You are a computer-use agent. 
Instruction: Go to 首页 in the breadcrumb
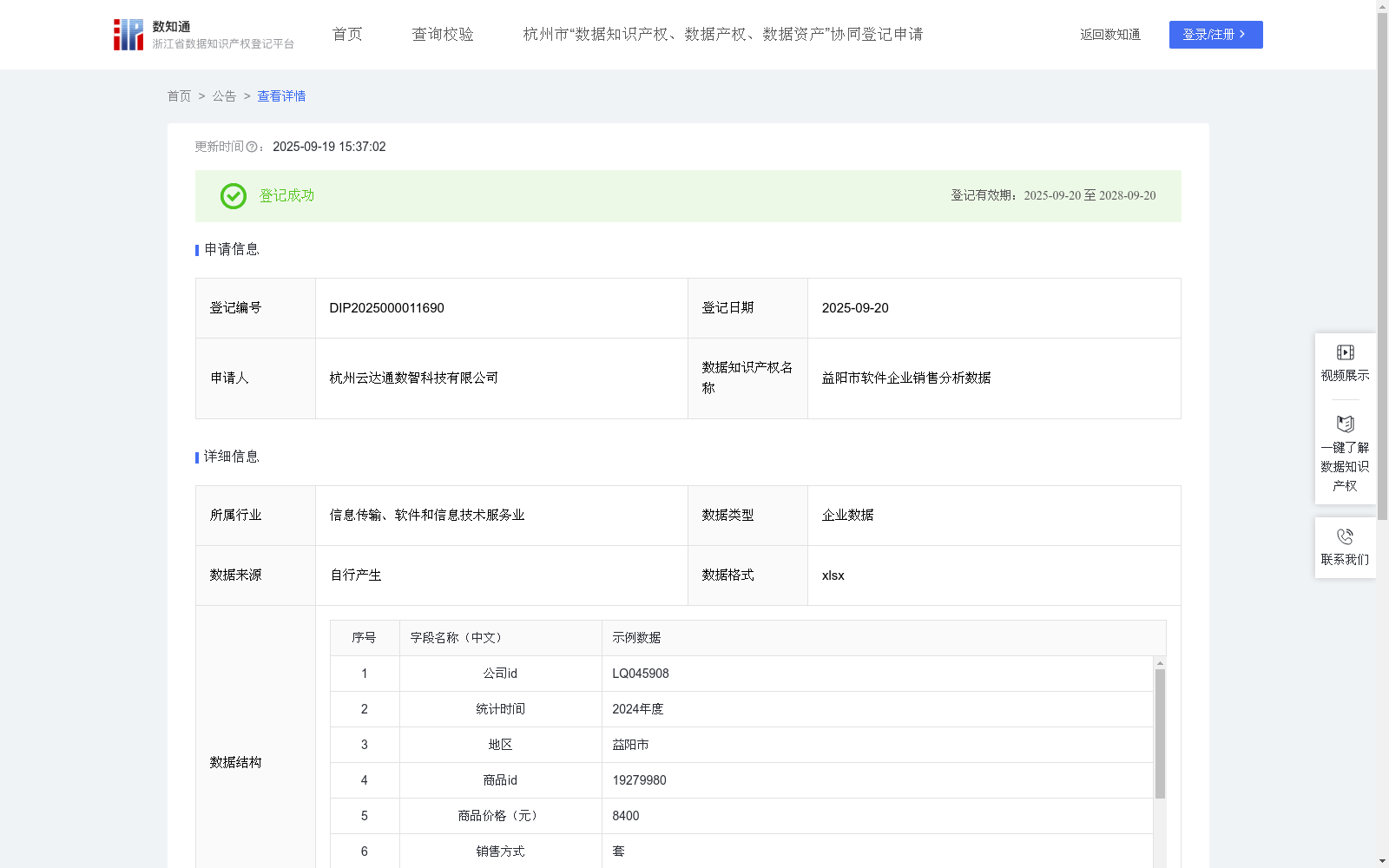point(179,96)
